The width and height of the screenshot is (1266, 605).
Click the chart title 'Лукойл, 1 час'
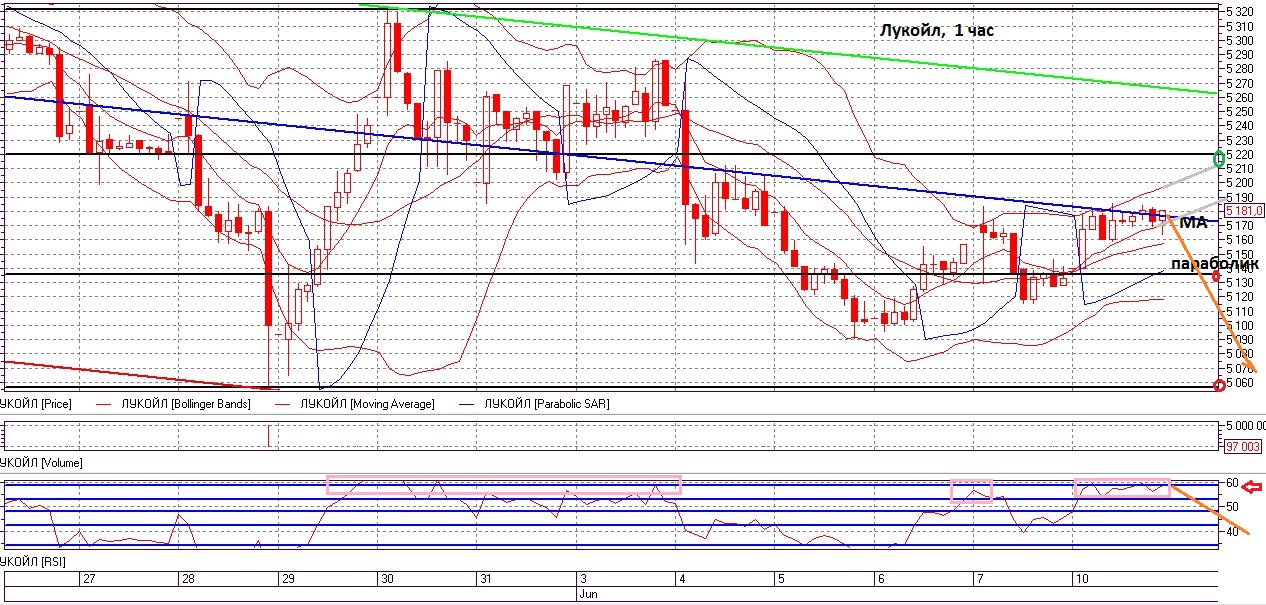click(x=937, y=31)
